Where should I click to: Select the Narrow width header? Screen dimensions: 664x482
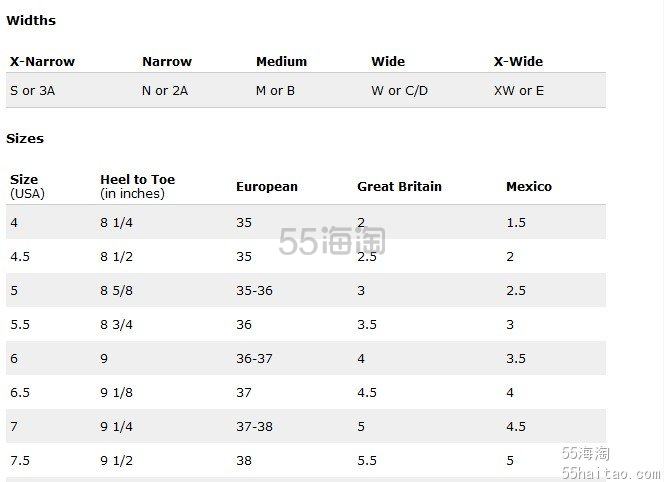pyautogui.click(x=167, y=61)
